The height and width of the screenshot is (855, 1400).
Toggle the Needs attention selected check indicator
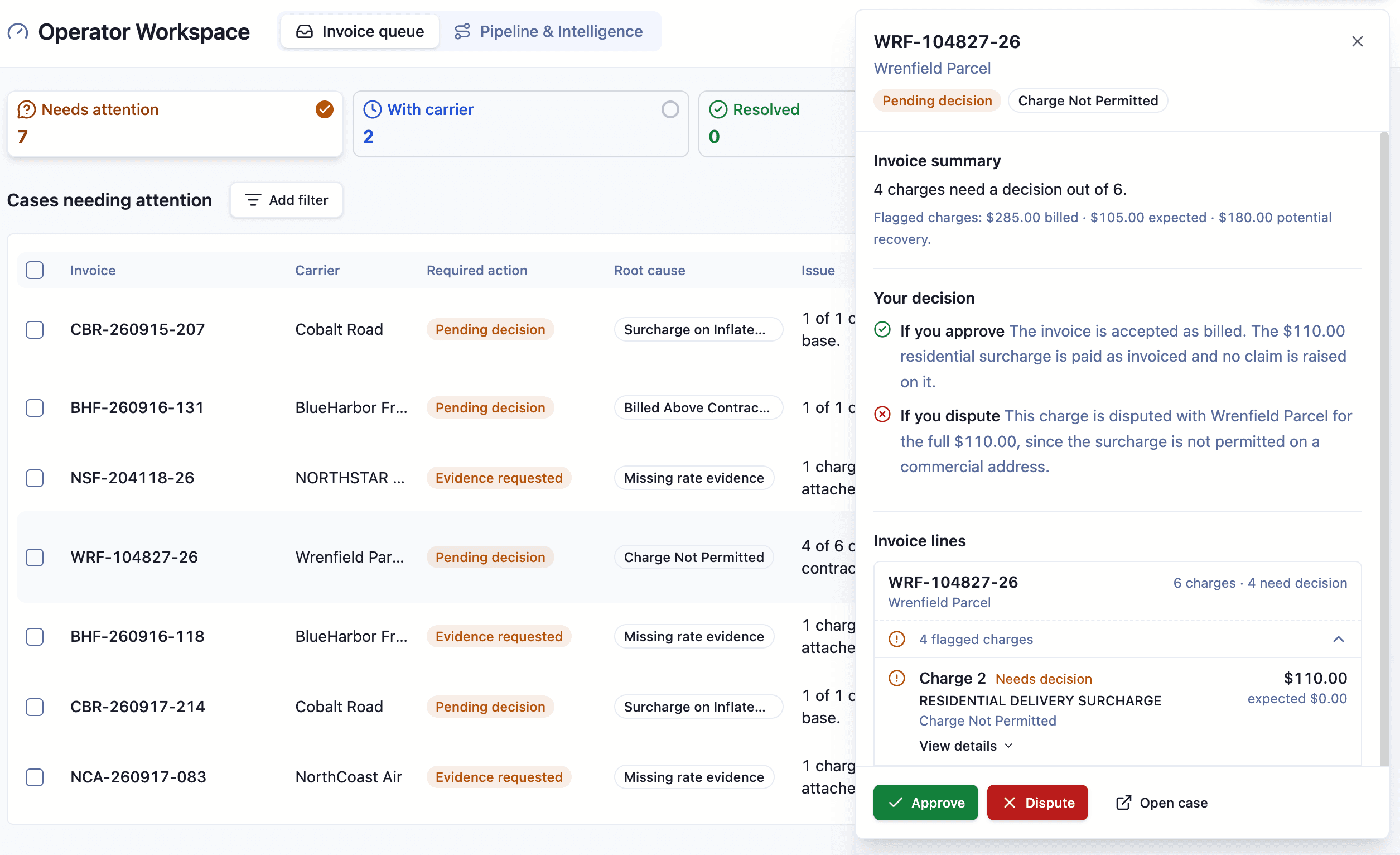tap(325, 109)
